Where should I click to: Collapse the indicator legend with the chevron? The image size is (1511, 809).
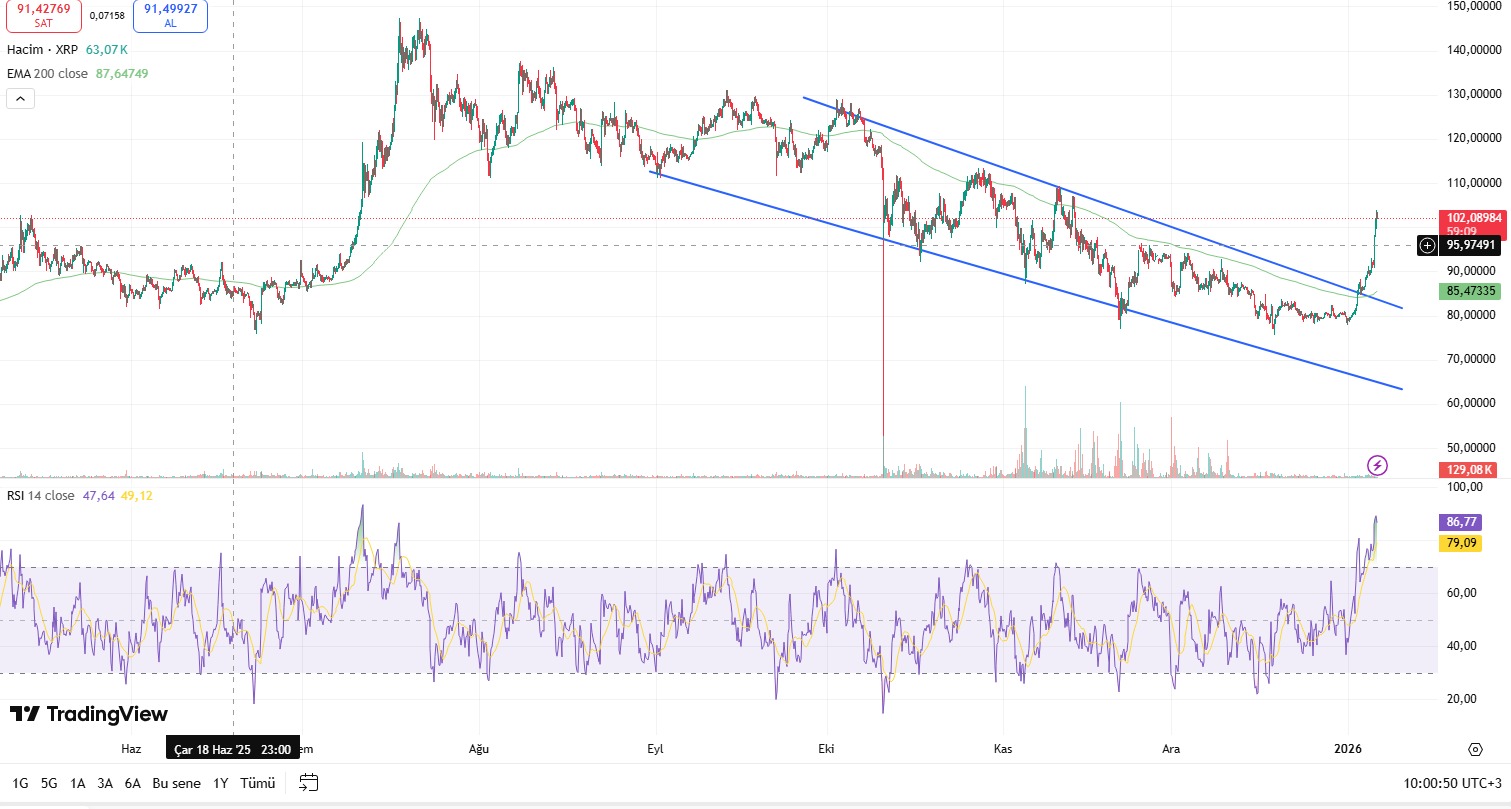click(x=20, y=98)
